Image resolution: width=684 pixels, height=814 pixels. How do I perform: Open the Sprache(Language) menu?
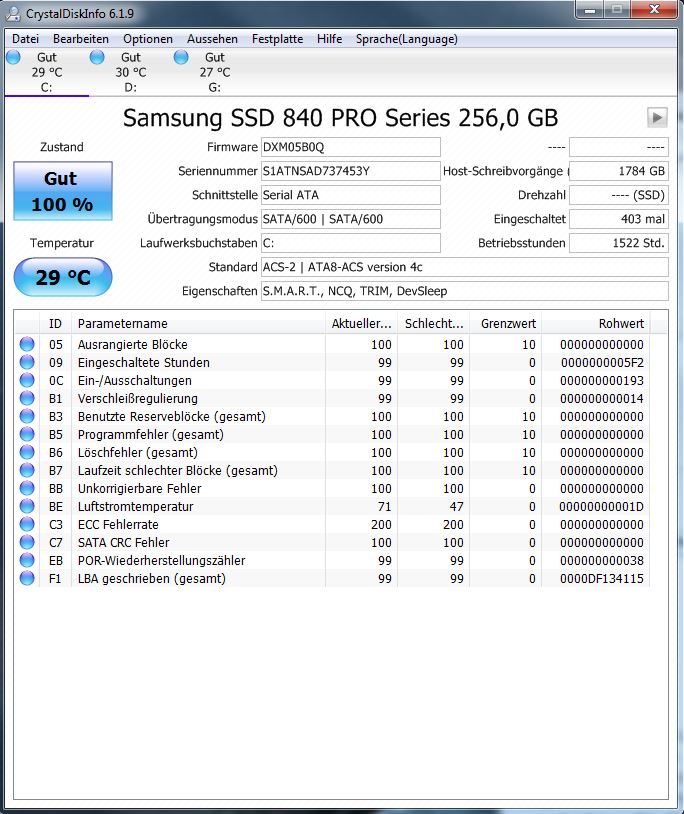point(407,39)
